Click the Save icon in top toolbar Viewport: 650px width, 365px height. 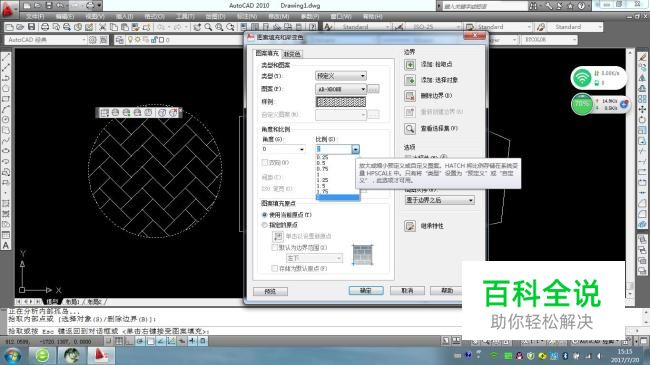(x=32, y=27)
